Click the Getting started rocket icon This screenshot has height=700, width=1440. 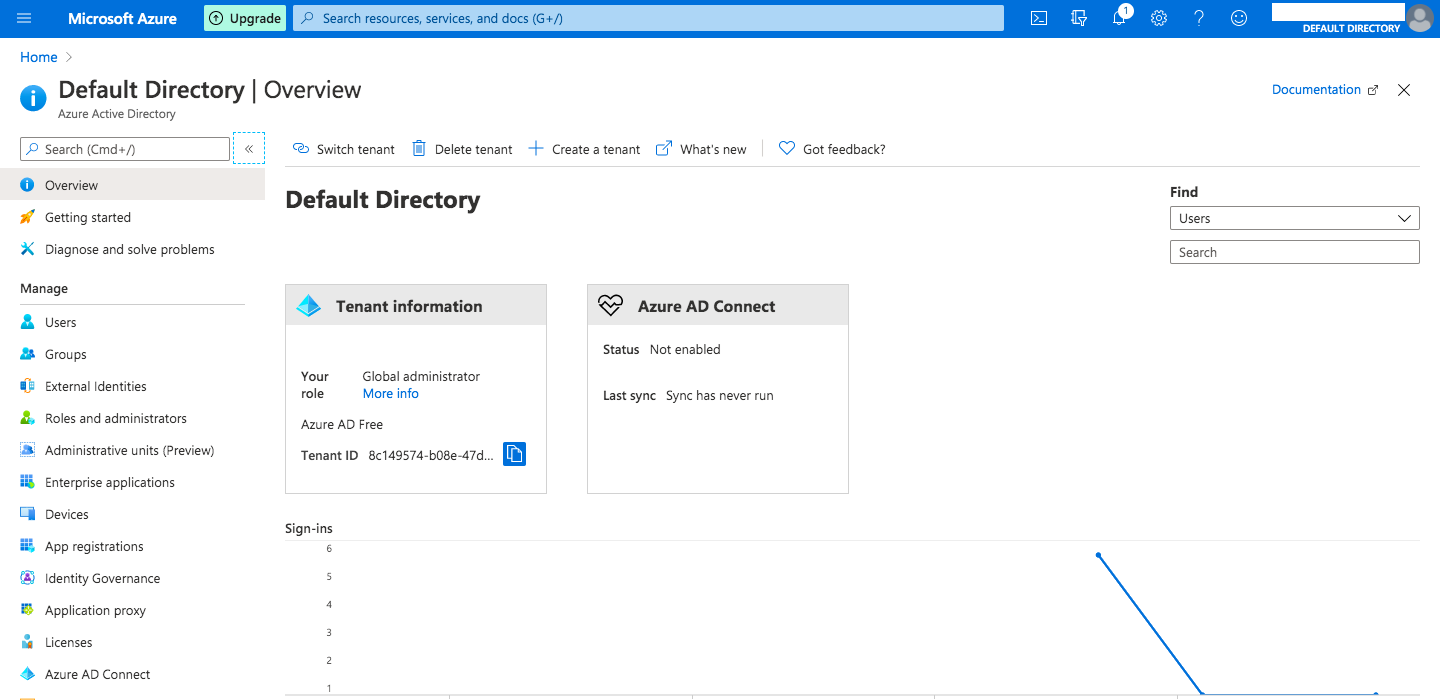tap(27, 217)
